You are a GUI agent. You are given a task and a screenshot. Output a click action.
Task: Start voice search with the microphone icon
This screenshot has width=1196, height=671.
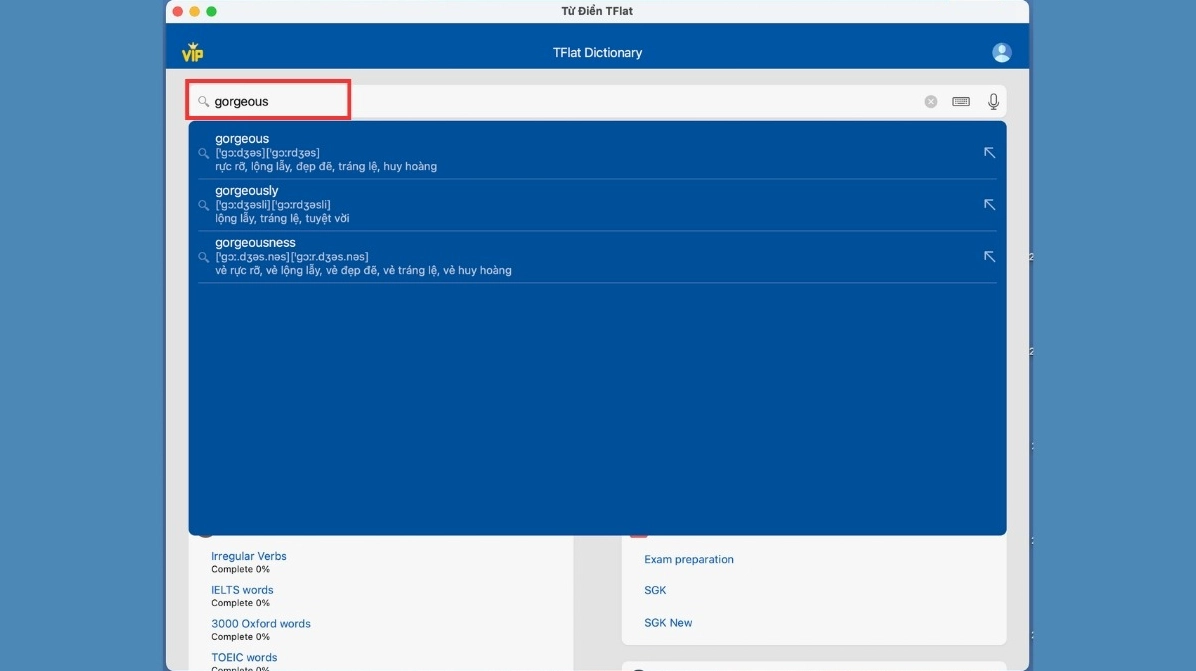pyautogui.click(x=992, y=101)
